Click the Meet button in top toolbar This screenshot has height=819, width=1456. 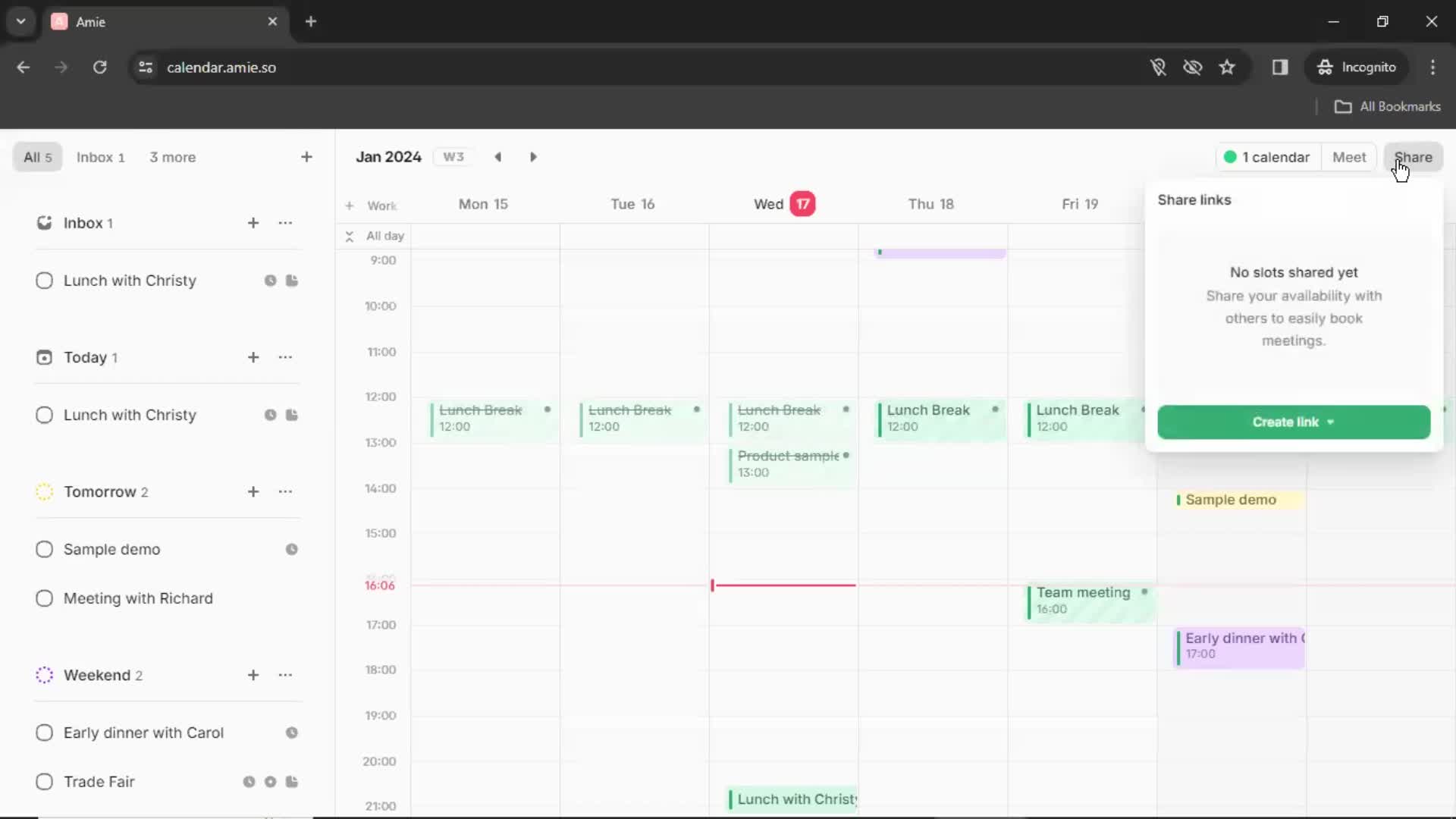point(1349,156)
